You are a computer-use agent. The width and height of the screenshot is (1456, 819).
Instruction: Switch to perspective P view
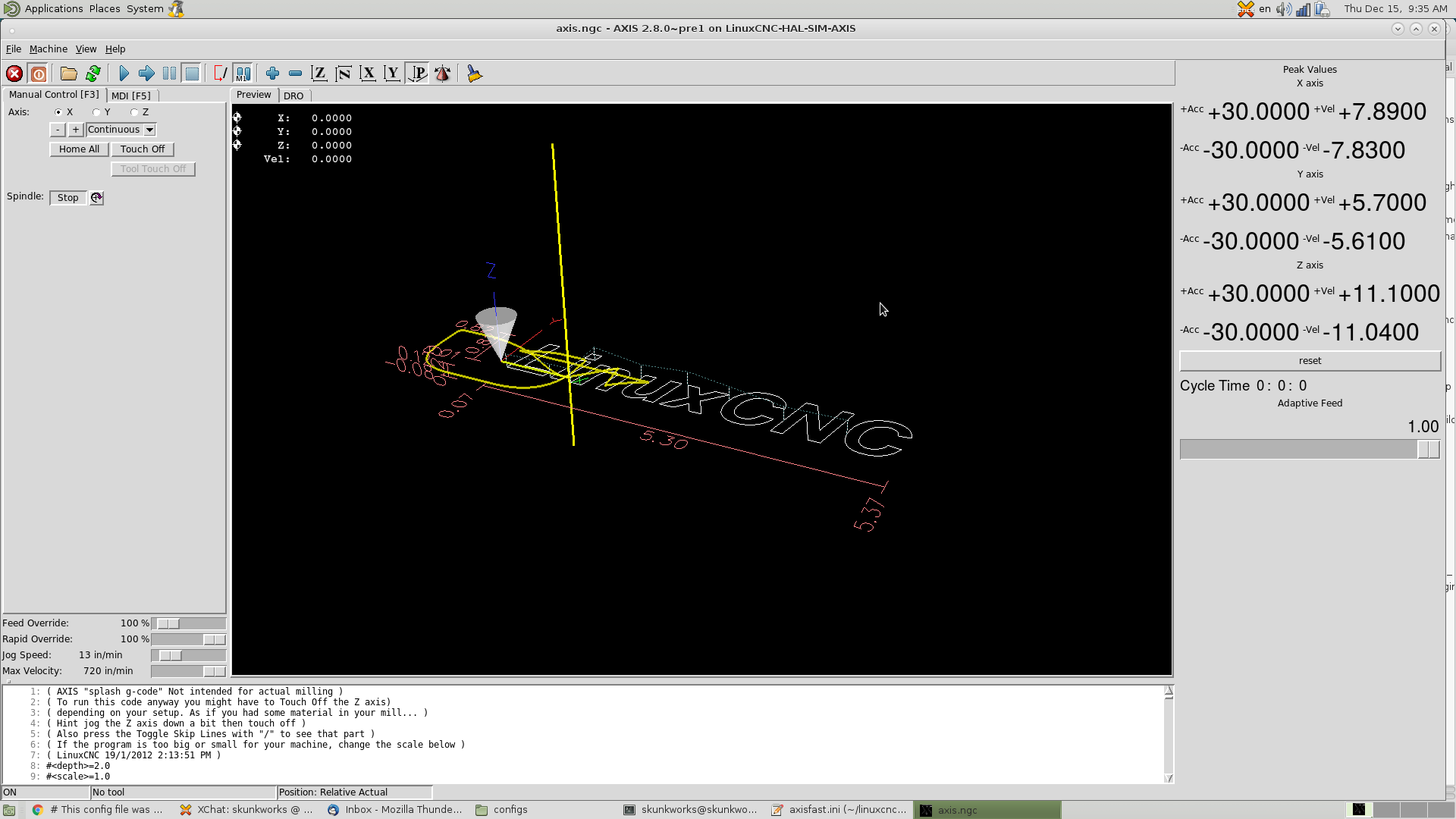417,74
